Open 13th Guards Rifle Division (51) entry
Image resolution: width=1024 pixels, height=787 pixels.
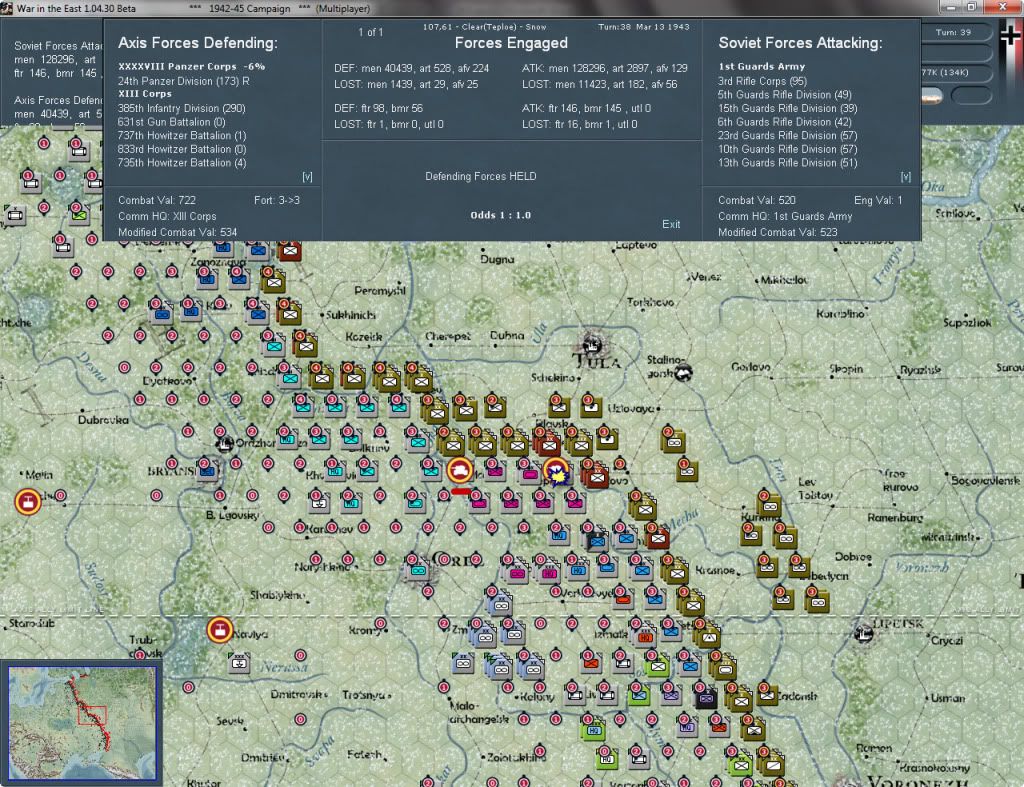pyautogui.click(x=788, y=163)
